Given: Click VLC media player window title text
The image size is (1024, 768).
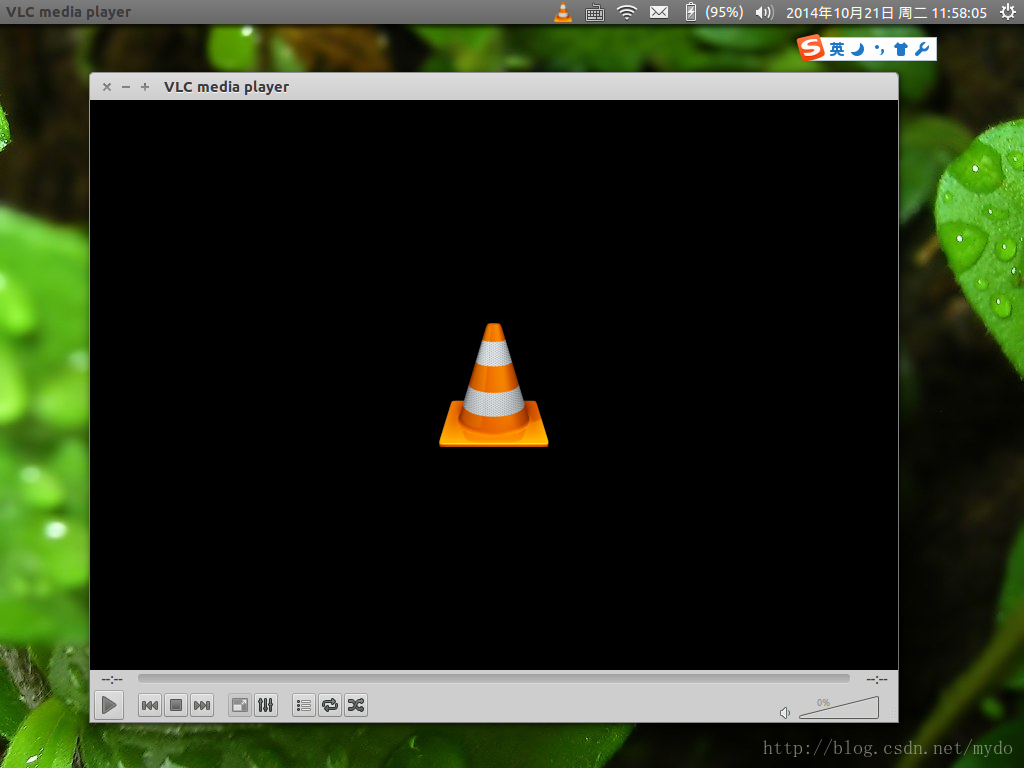Looking at the screenshot, I should (227, 87).
